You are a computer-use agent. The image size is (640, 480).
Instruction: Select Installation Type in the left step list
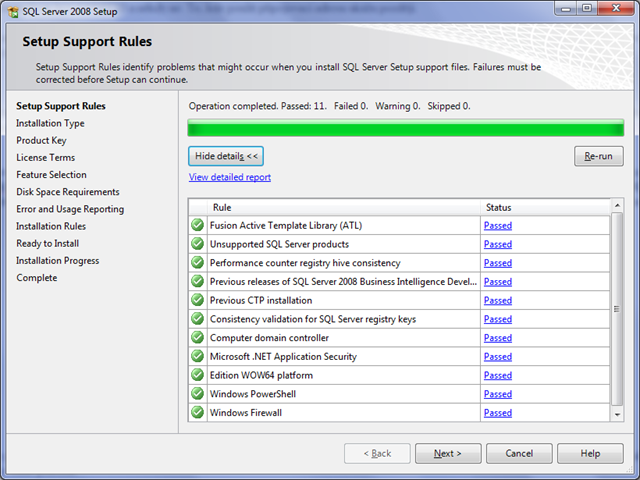pyautogui.click(x=50, y=123)
